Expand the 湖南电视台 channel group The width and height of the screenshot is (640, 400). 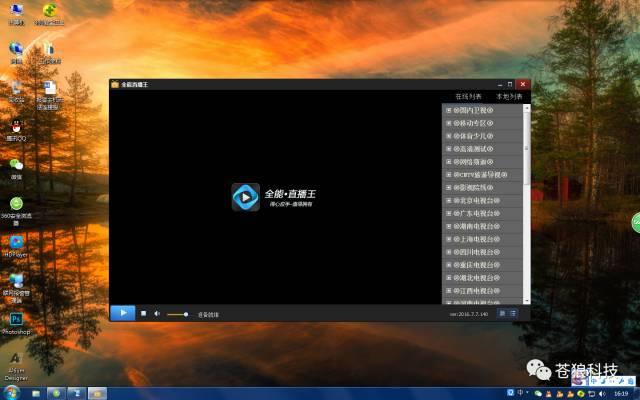[x=449, y=226]
